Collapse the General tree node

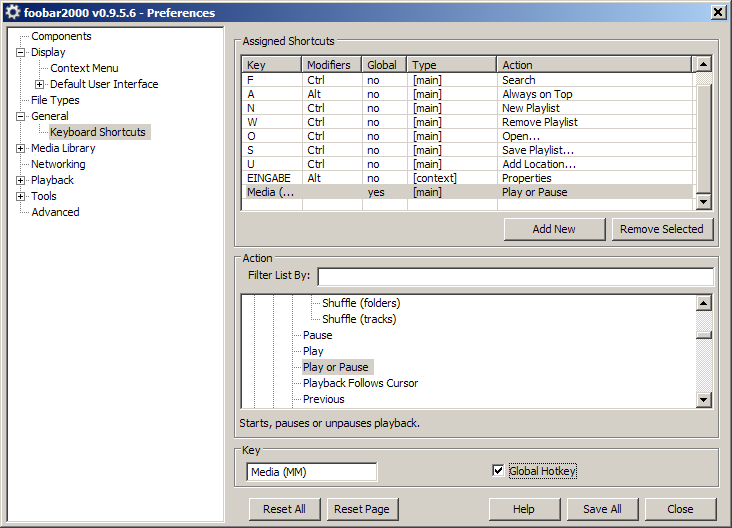[21, 116]
